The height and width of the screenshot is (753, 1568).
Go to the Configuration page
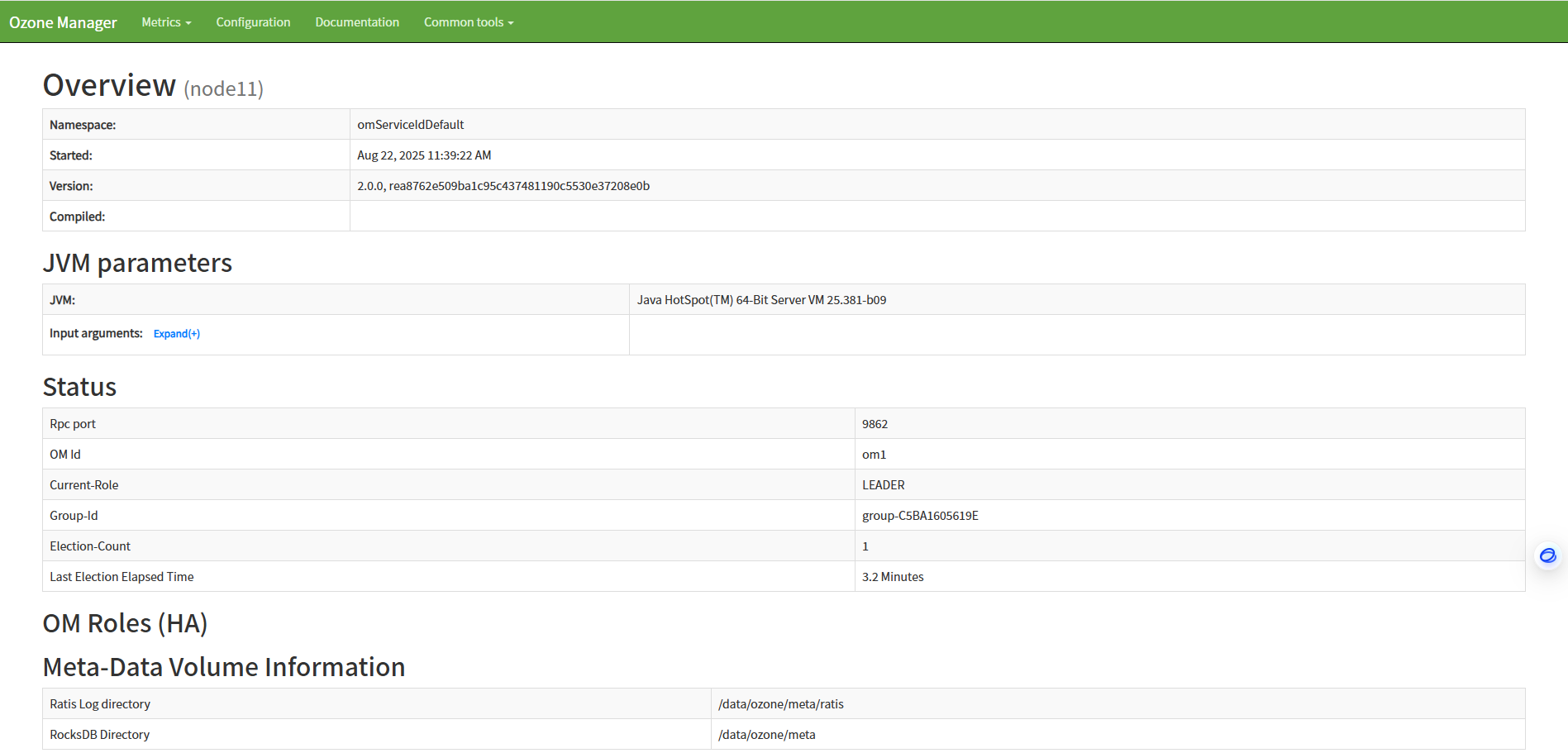253,22
